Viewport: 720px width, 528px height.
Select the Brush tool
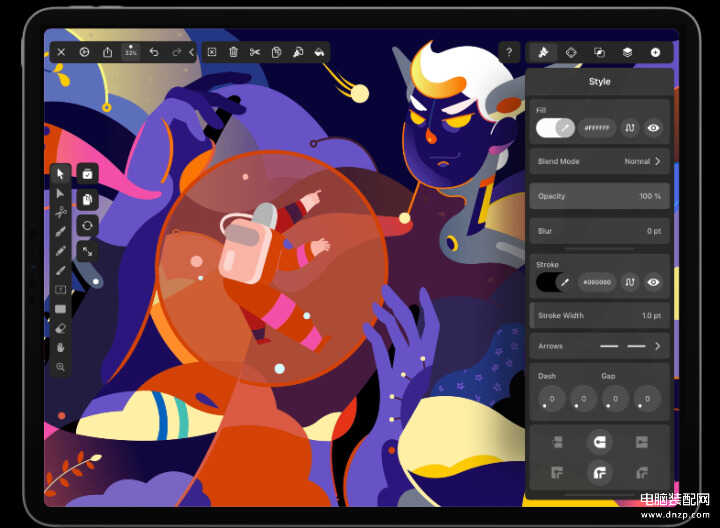(x=60, y=270)
